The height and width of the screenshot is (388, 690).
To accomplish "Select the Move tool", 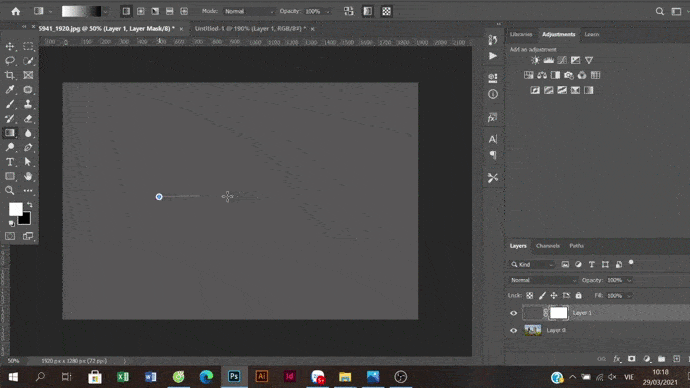I will pyautogui.click(x=10, y=46).
